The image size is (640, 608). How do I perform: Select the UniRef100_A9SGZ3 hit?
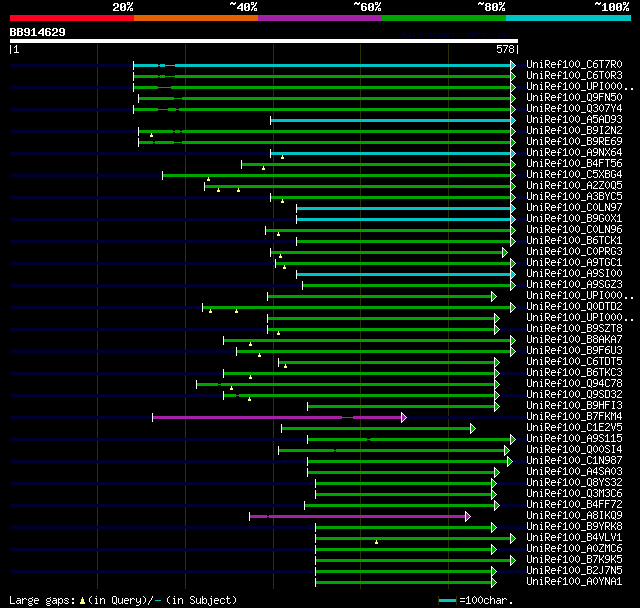tap(574, 285)
